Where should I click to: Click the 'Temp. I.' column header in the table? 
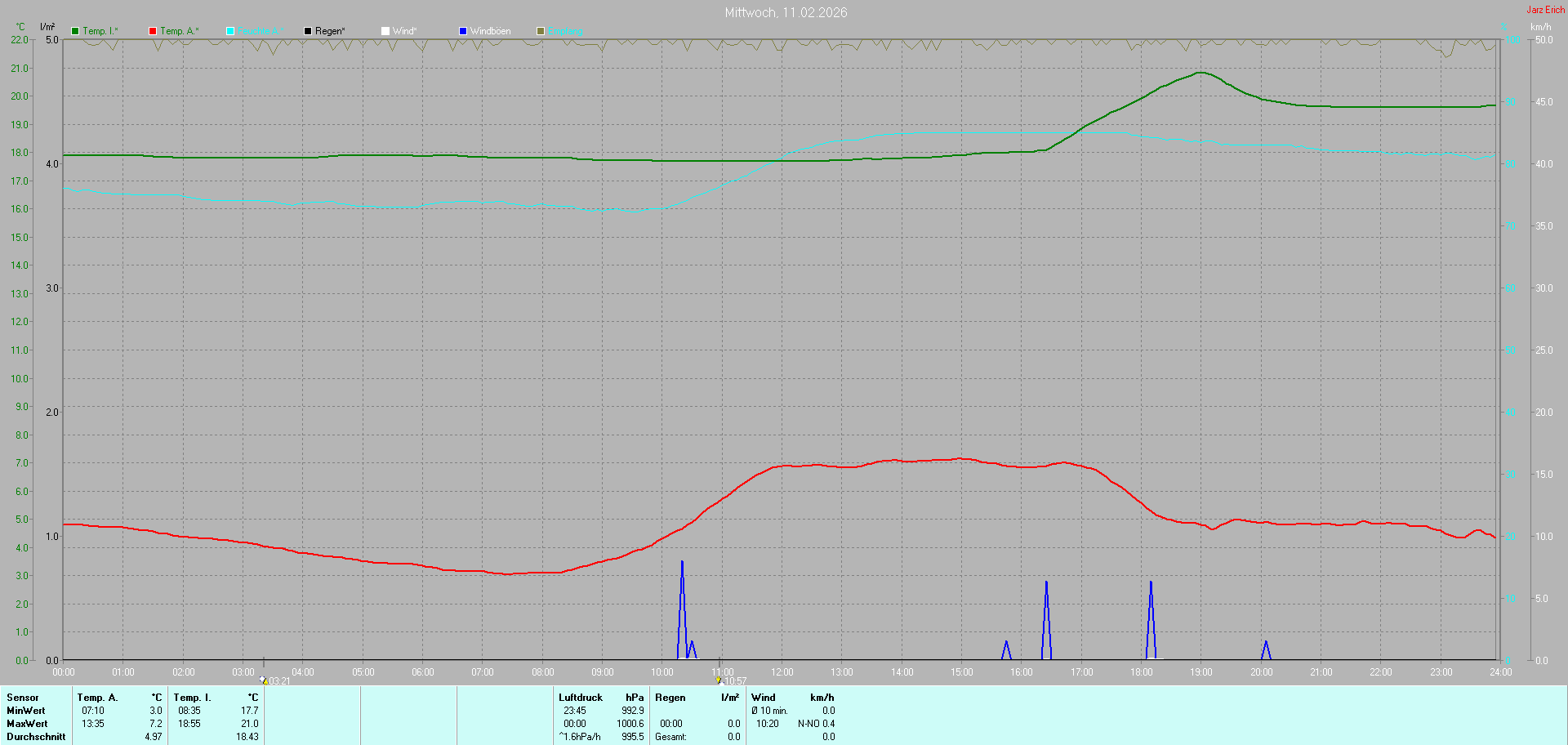click(192, 698)
